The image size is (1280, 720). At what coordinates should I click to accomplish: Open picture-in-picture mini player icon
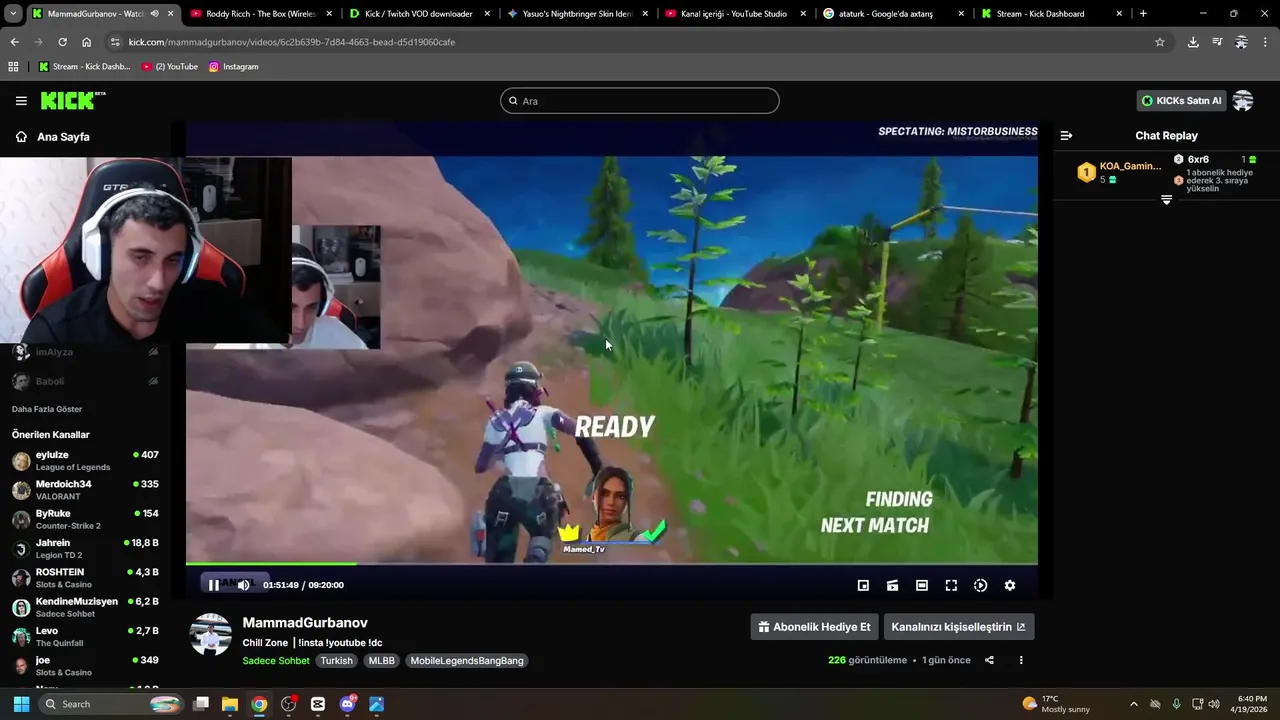point(863,585)
